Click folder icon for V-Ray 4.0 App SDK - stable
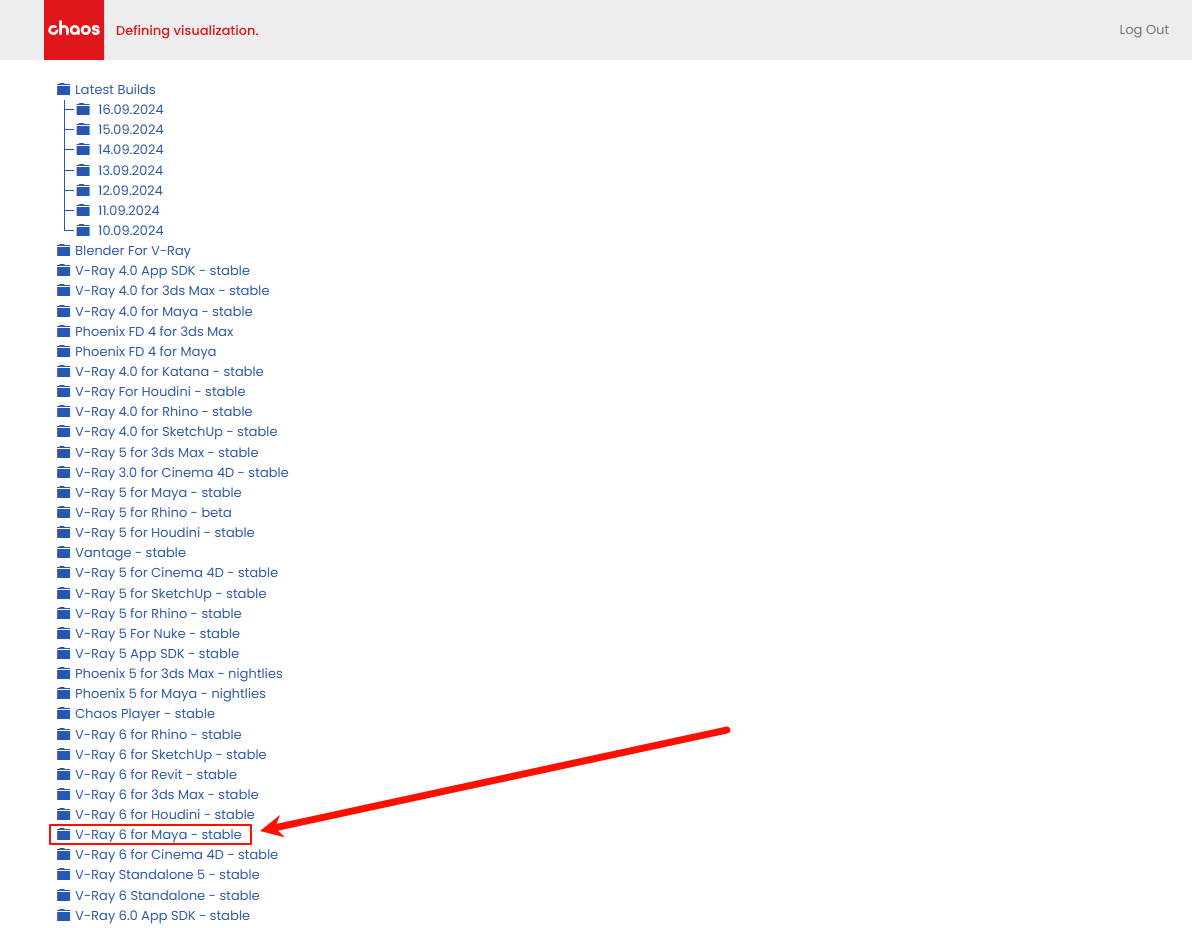Viewport: 1192px width, 928px height. (64, 271)
